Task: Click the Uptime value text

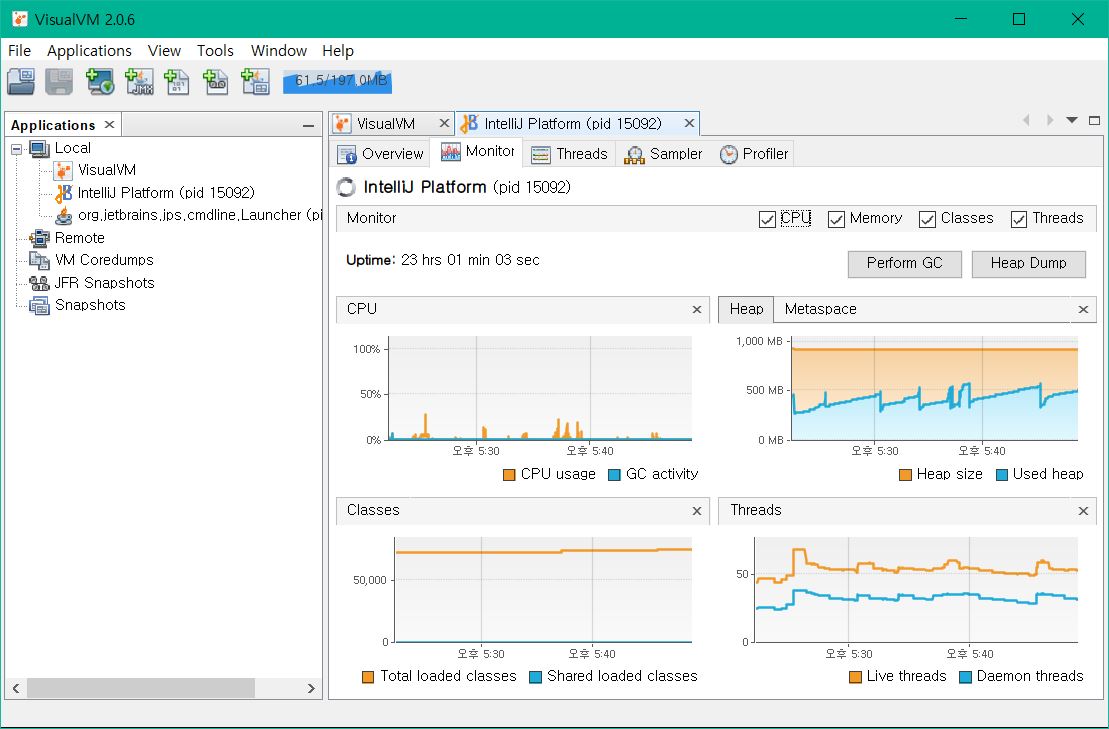Action: pyautogui.click(x=470, y=260)
